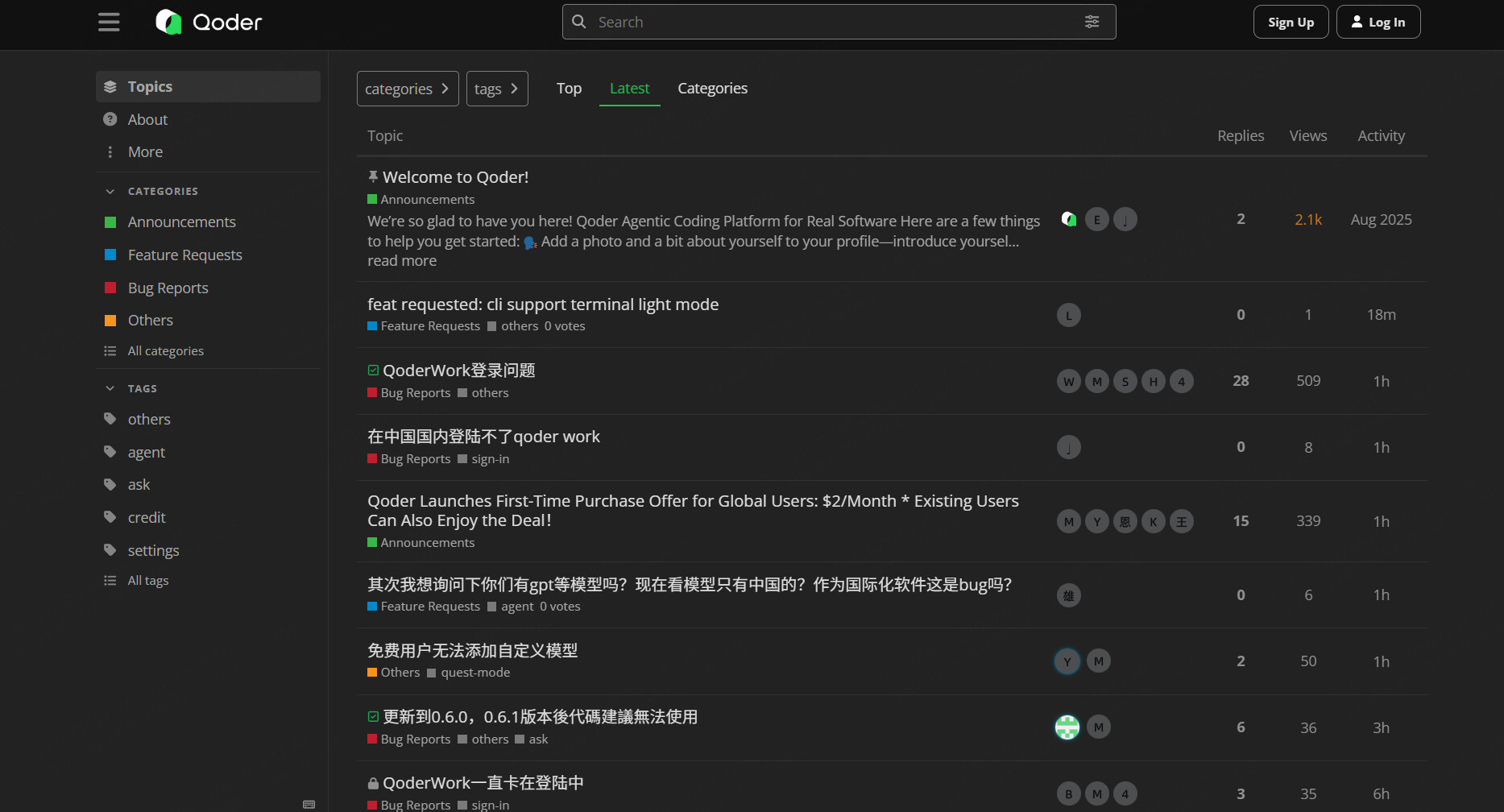This screenshot has height=812, width=1504.
Task: Open cli support terminal light mode topic
Action: (543, 304)
